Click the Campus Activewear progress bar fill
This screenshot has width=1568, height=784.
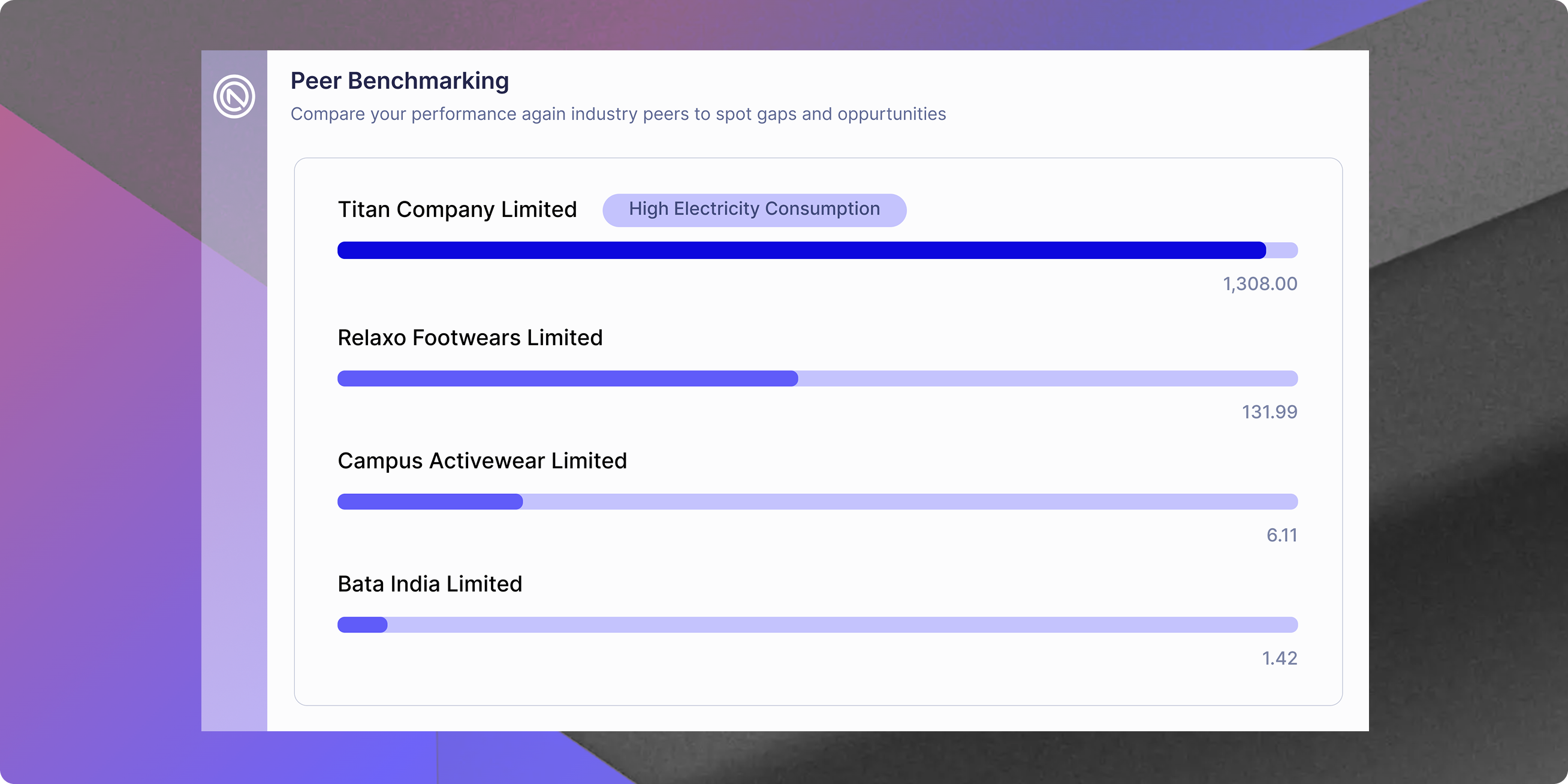[x=429, y=502]
